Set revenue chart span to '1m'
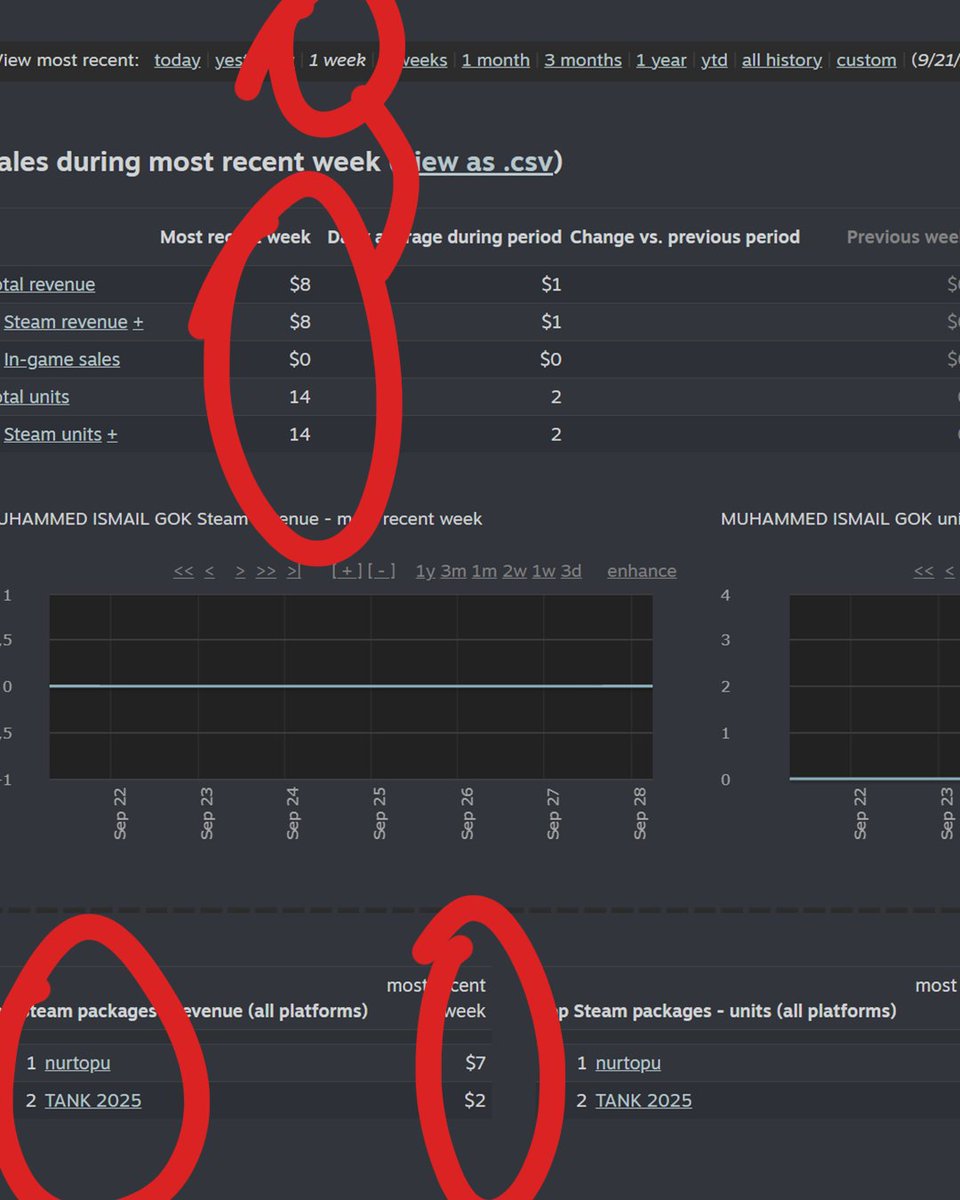Screen dimensions: 960x1200 click(x=484, y=571)
